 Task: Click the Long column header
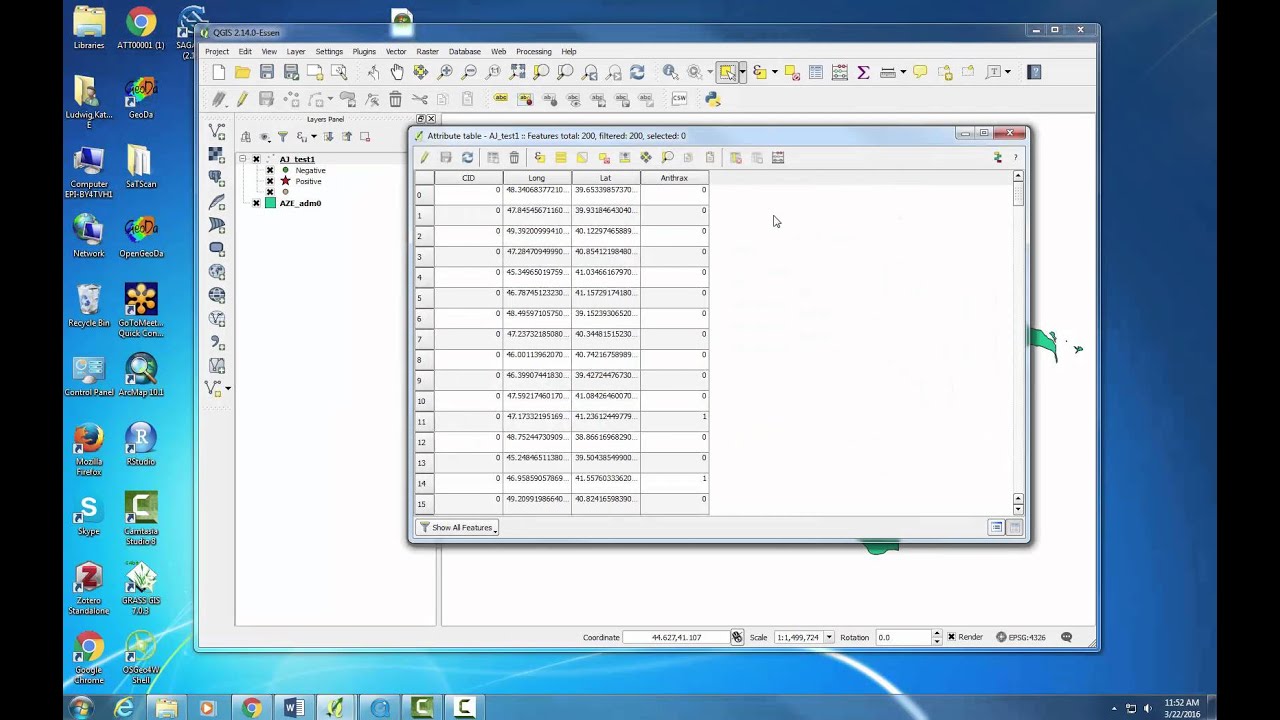click(x=537, y=178)
